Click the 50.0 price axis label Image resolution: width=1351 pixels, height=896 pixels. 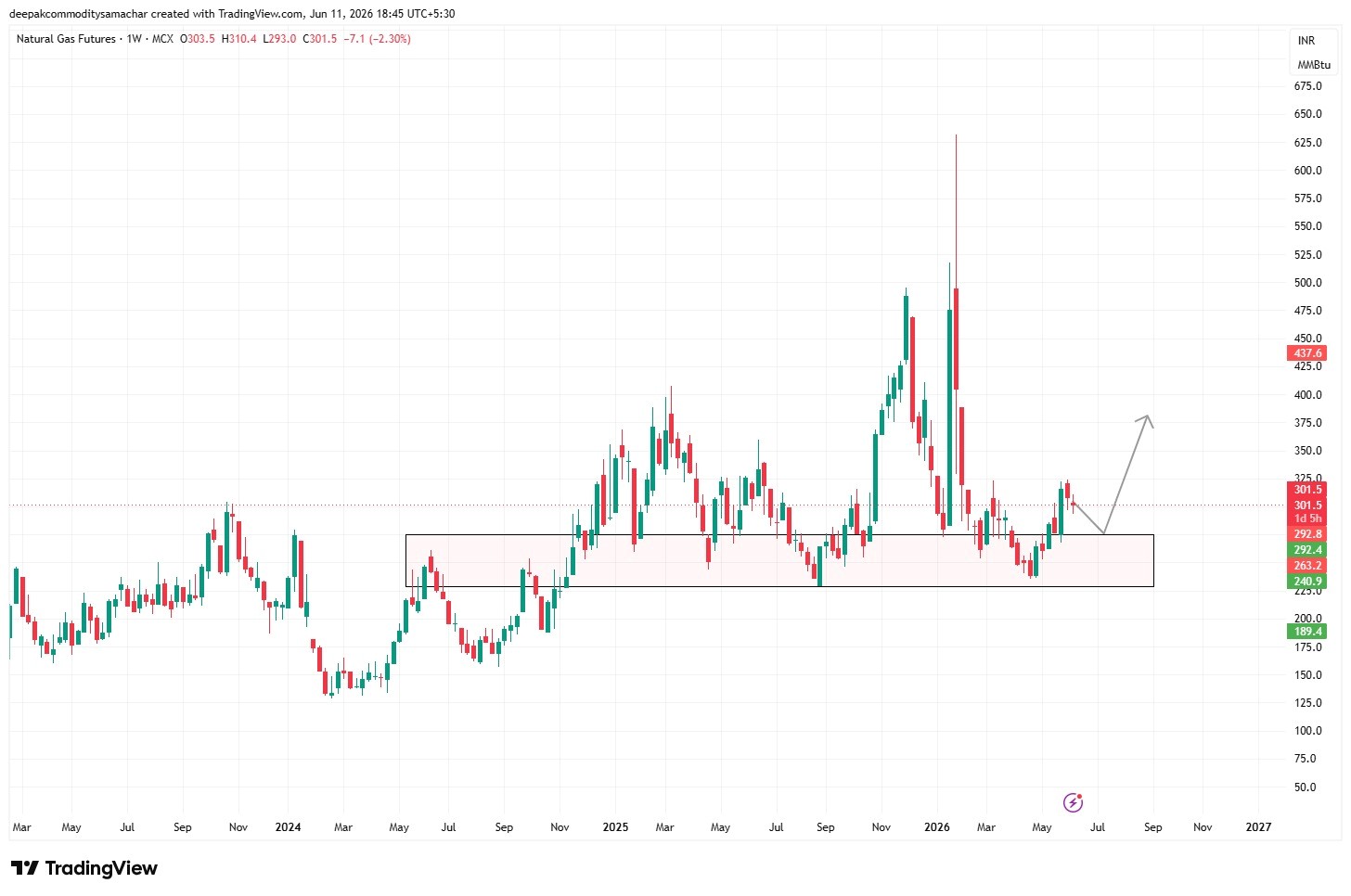[x=1305, y=787]
